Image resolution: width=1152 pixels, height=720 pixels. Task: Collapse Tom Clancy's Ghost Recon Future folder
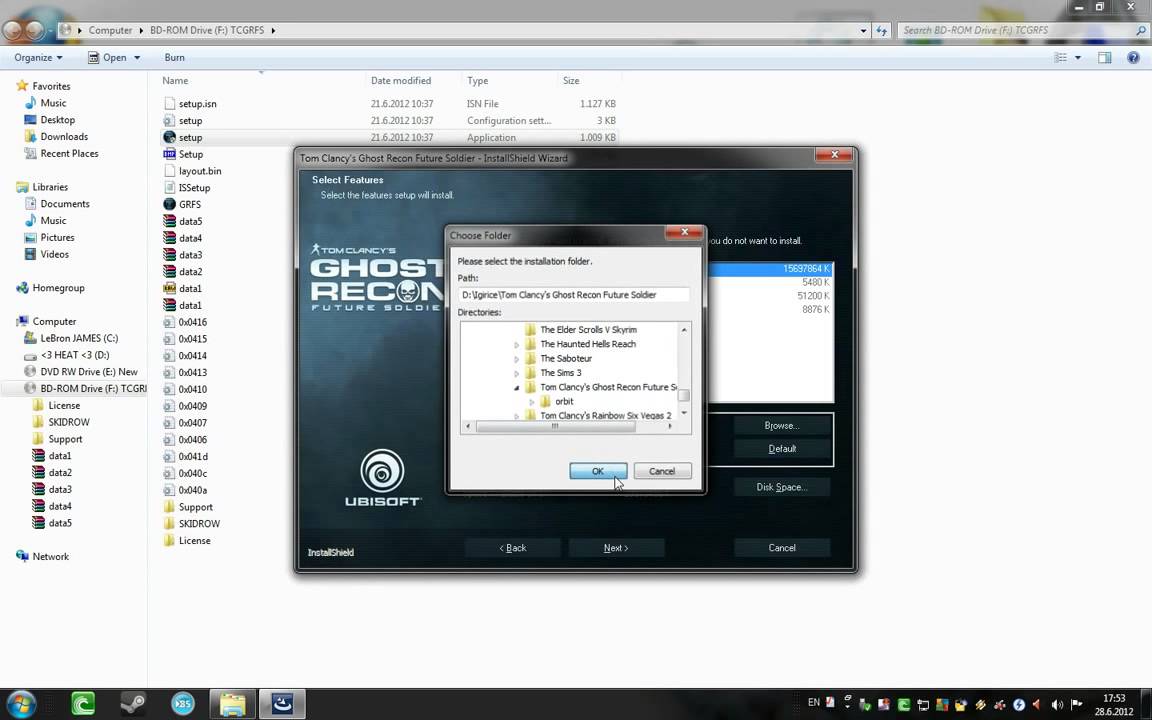pos(516,387)
